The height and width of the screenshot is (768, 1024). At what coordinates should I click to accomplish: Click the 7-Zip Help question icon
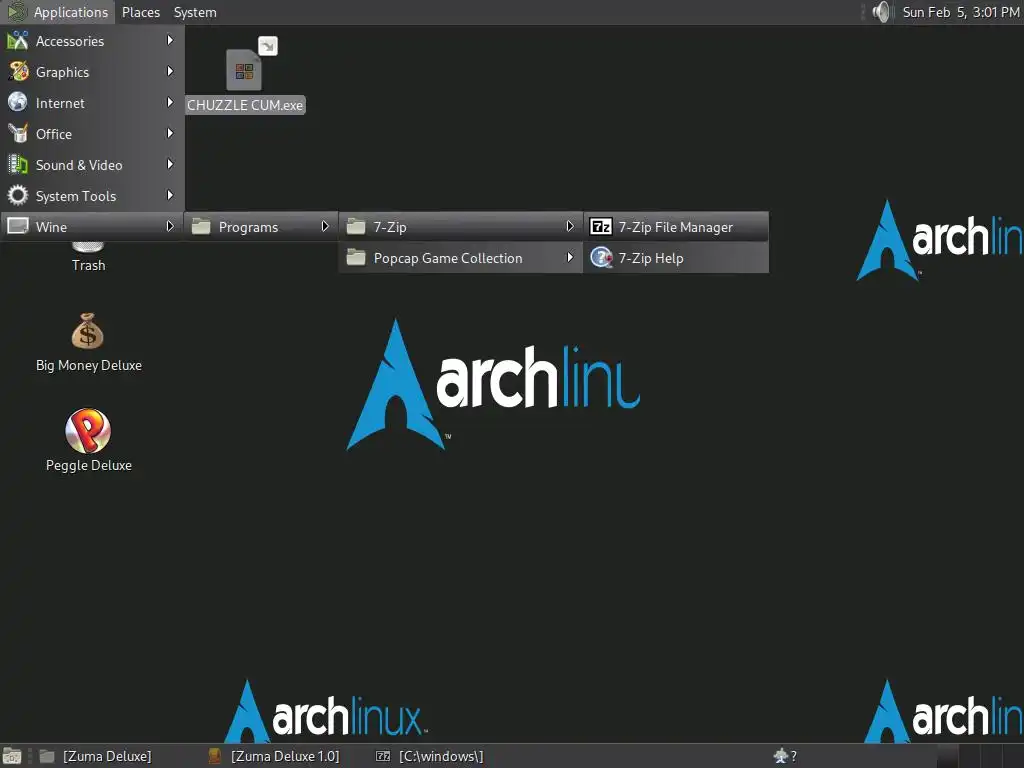[x=601, y=257]
